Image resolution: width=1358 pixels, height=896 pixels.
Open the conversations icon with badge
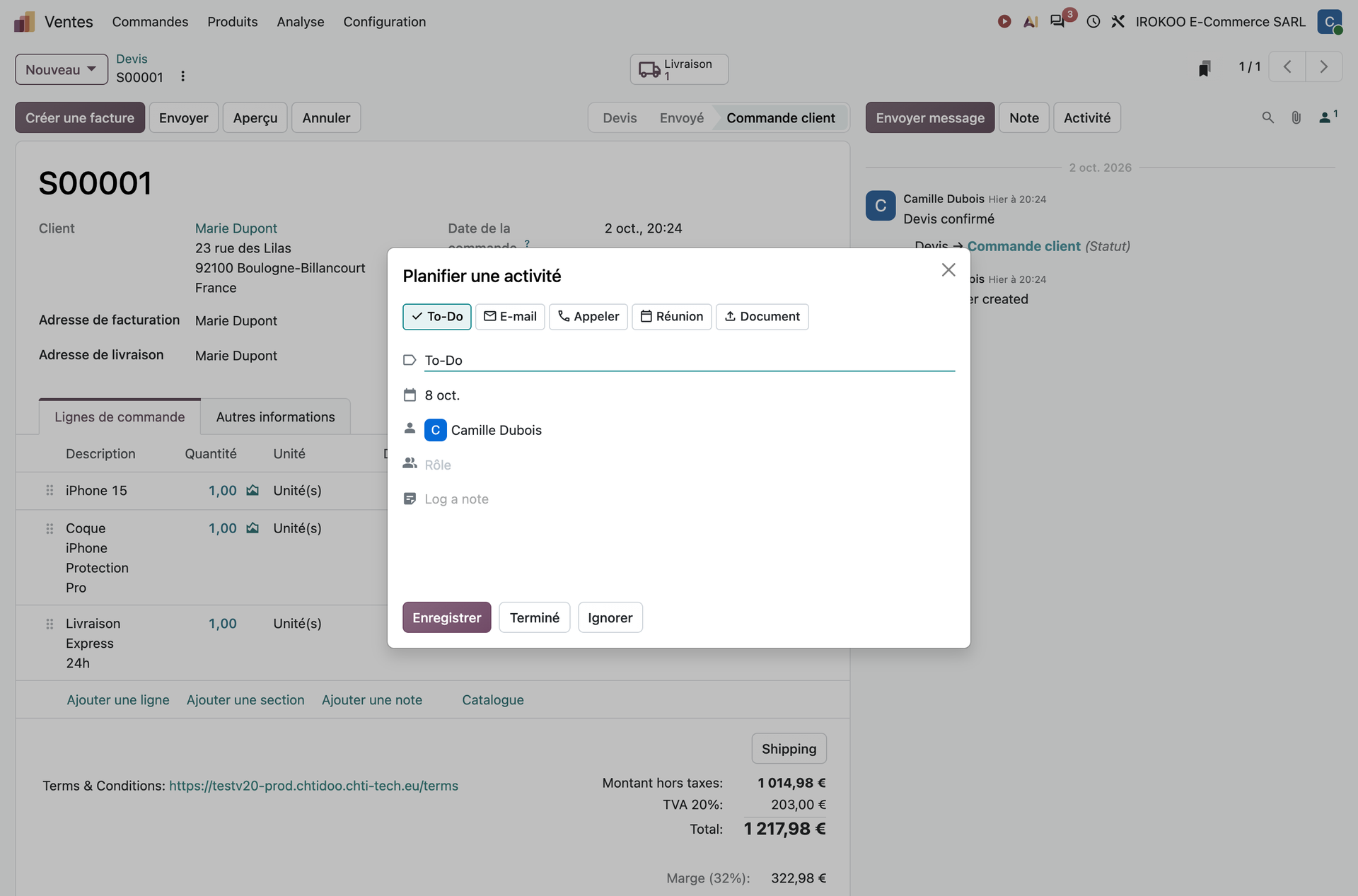pos(1058,21)
